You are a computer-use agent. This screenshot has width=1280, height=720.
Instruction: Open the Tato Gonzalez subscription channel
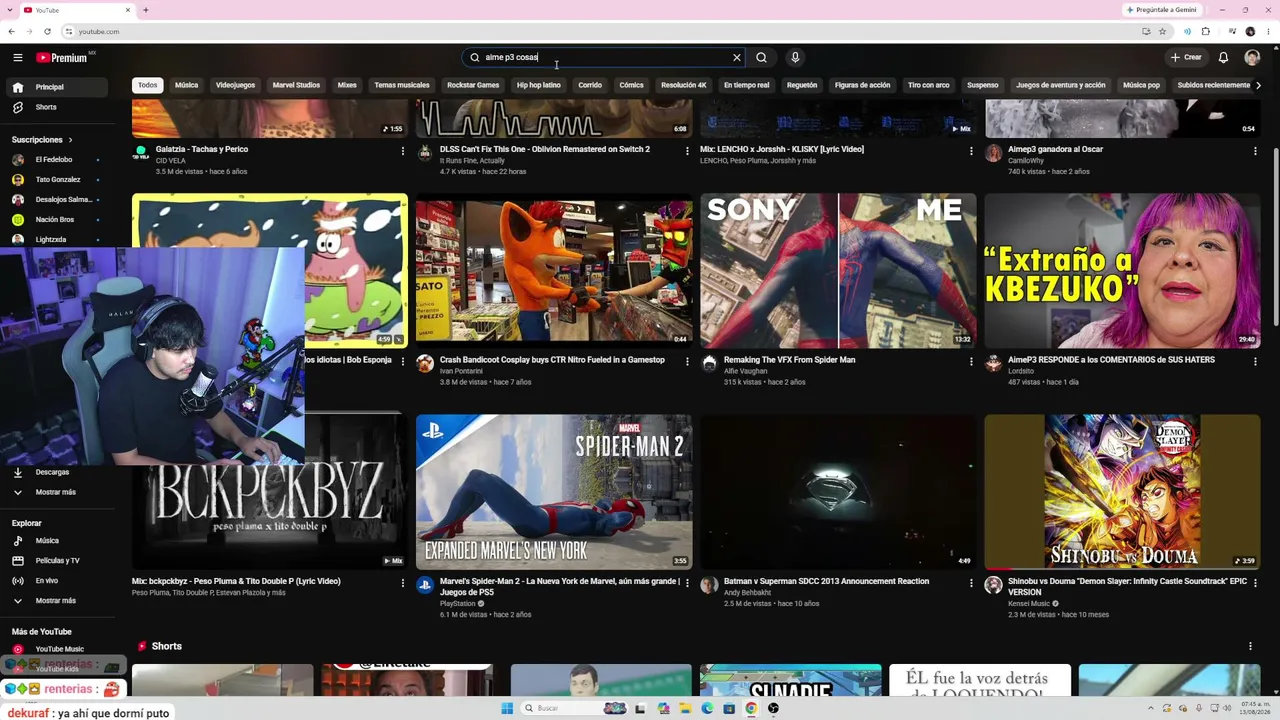[55, 180]
